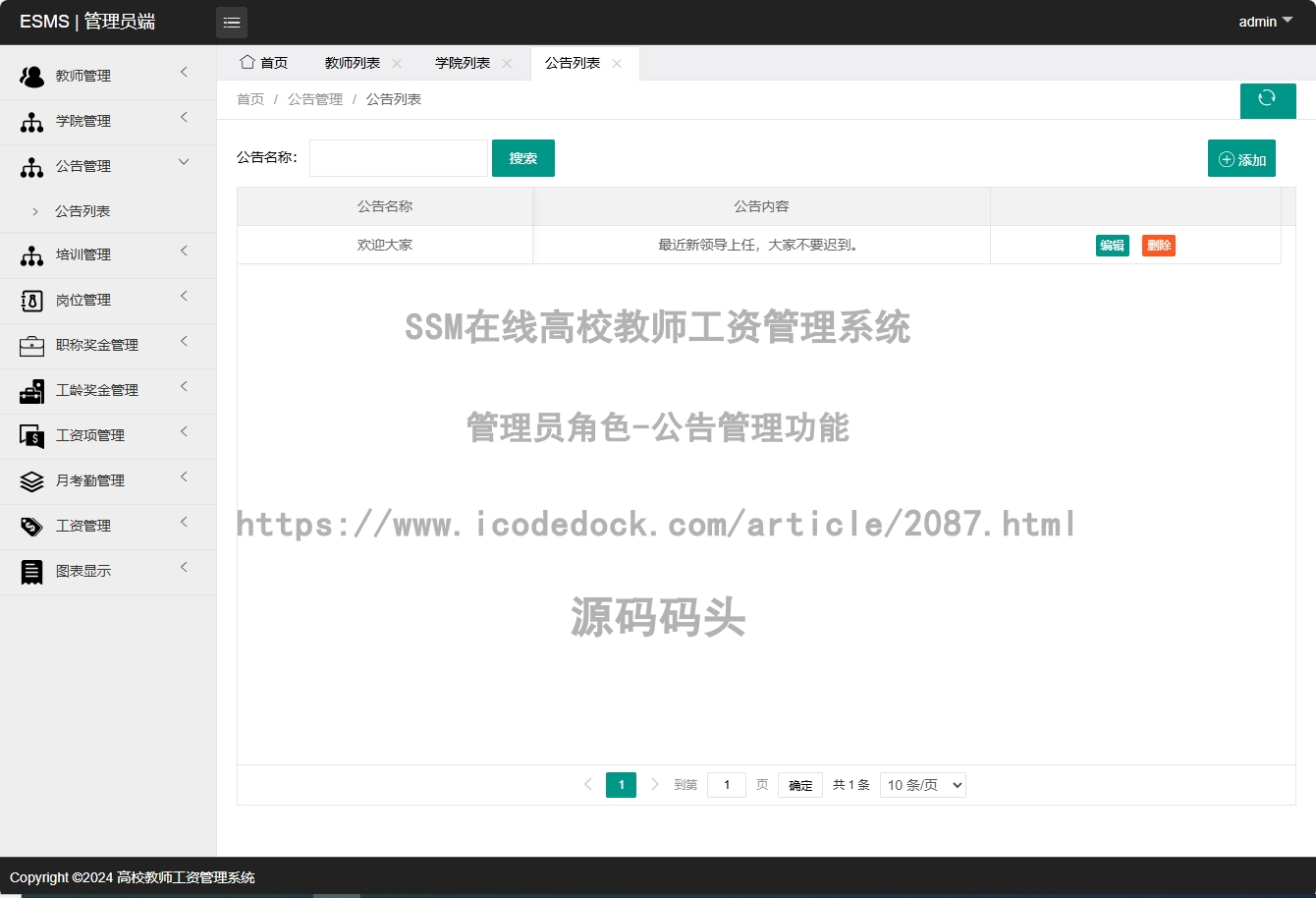Click the 公告管理 hierarchy icon
The width and height of the screenshot is (1316, 898).
31,167
